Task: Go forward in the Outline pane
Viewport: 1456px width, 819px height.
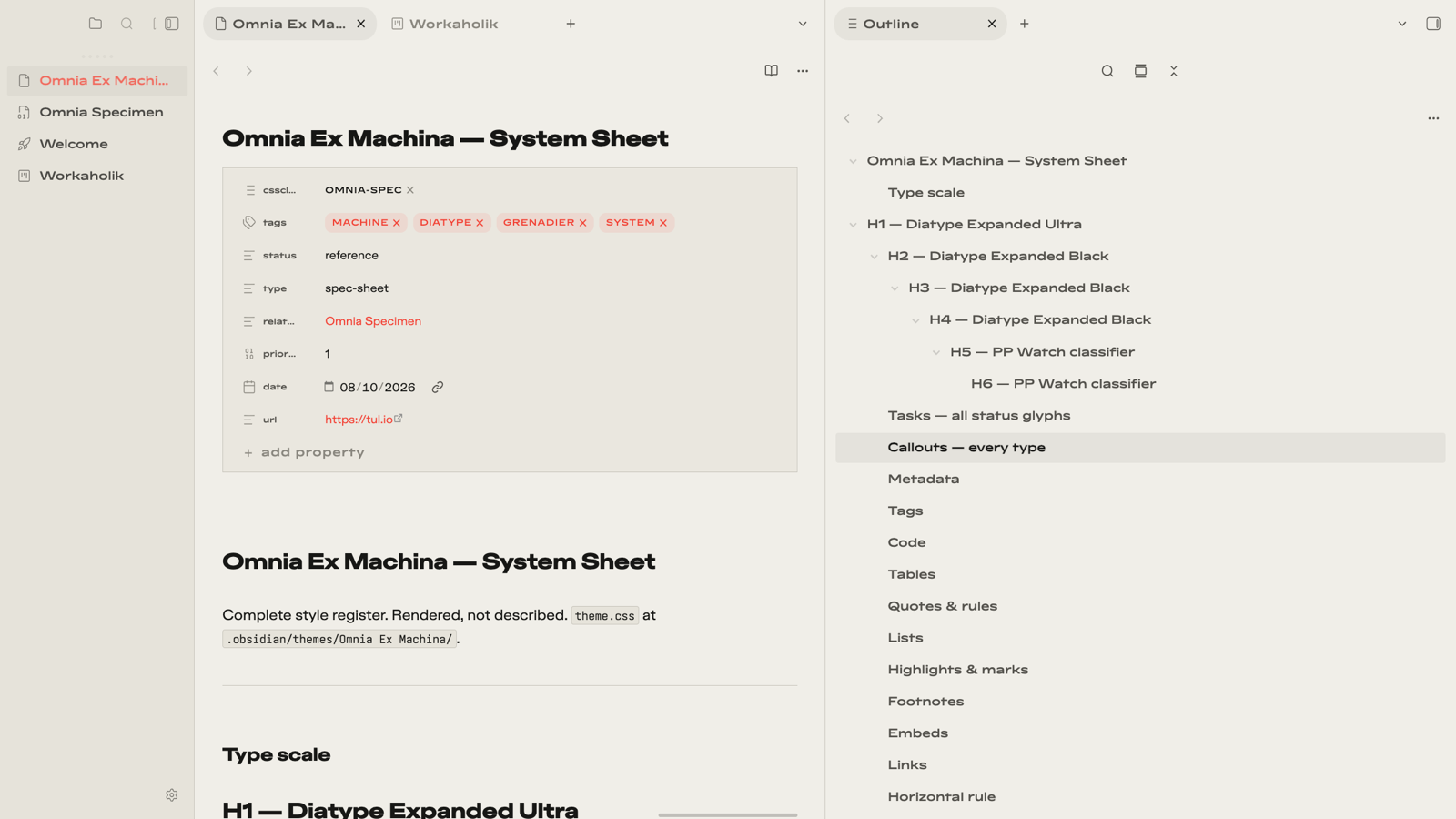Action: click(x=880, y=118)
